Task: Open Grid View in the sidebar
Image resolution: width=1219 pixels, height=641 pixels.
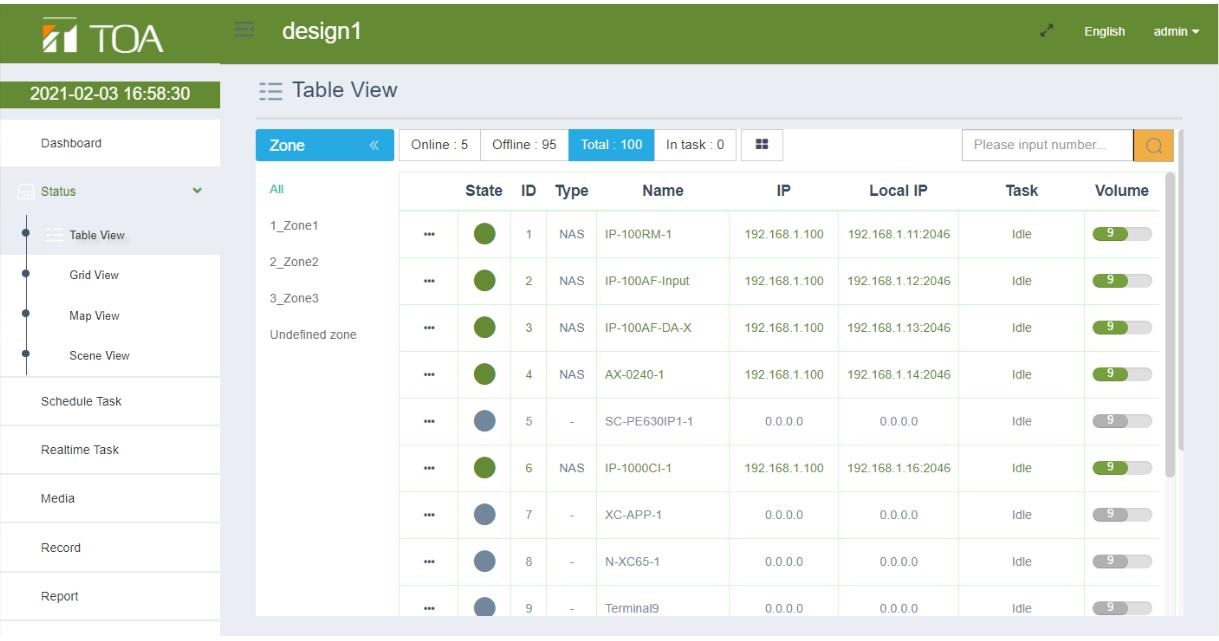Action: point(94,275)
